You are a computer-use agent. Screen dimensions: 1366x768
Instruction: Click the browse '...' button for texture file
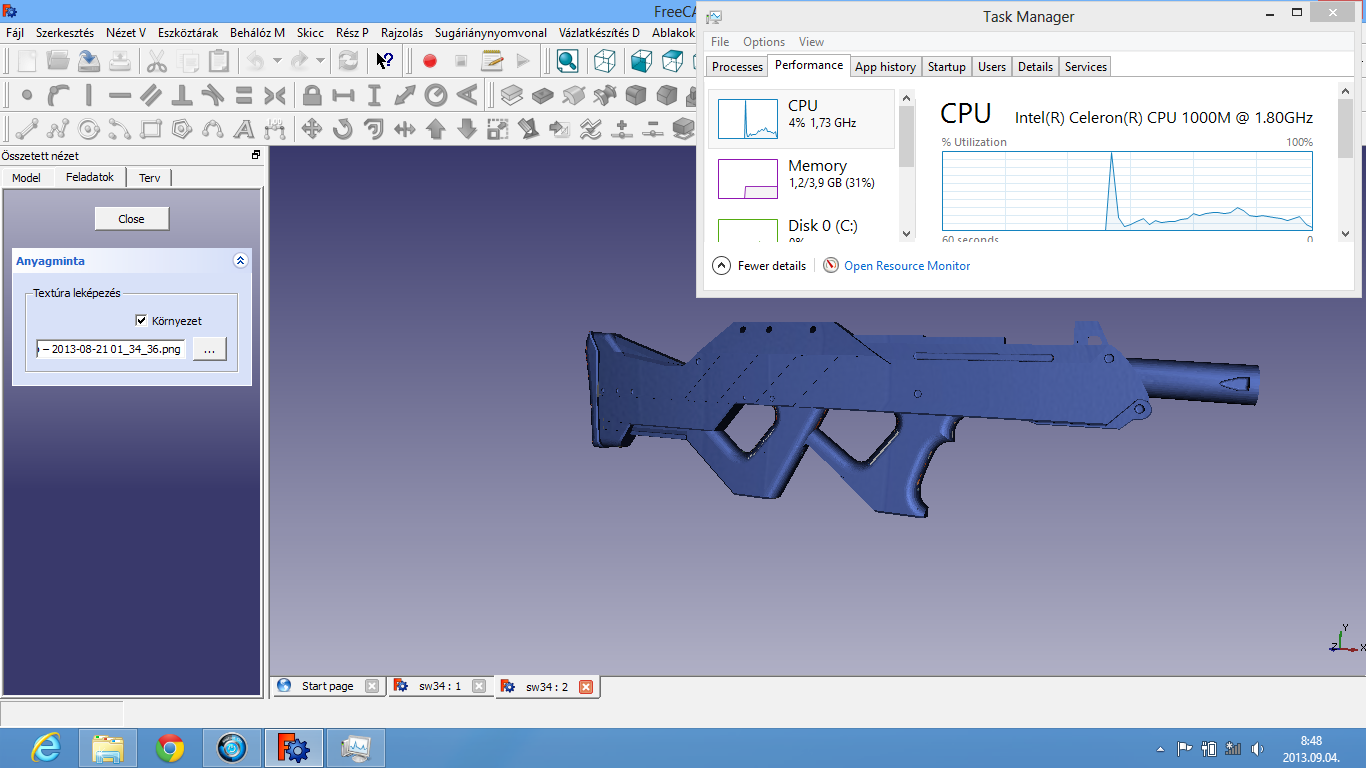pyautogui.click(x=210, y=349)
